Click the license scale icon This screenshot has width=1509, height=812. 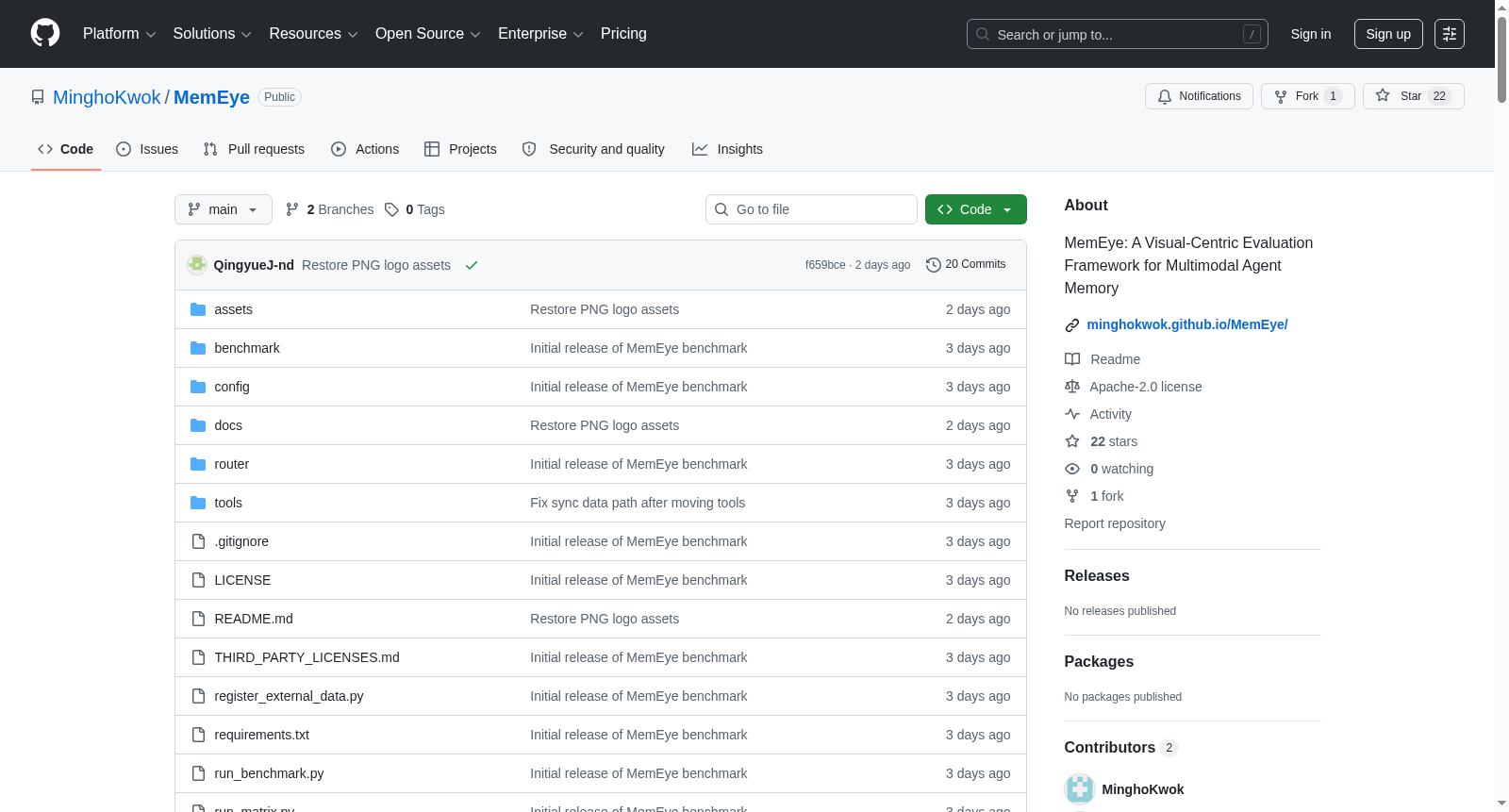(x=1072, y=387)
